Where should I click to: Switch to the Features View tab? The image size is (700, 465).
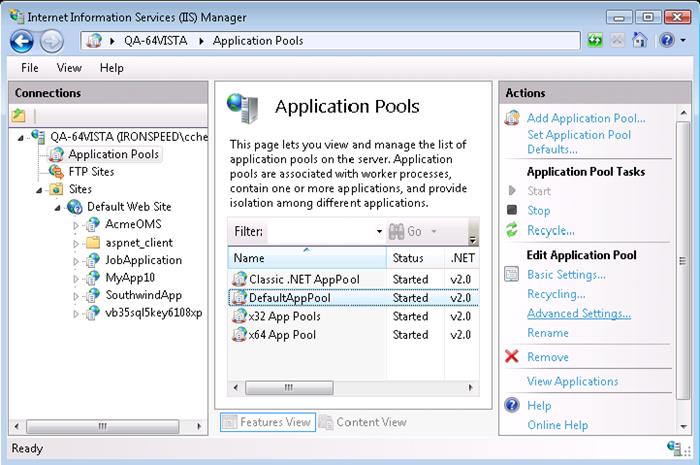[x=268, y=422]
